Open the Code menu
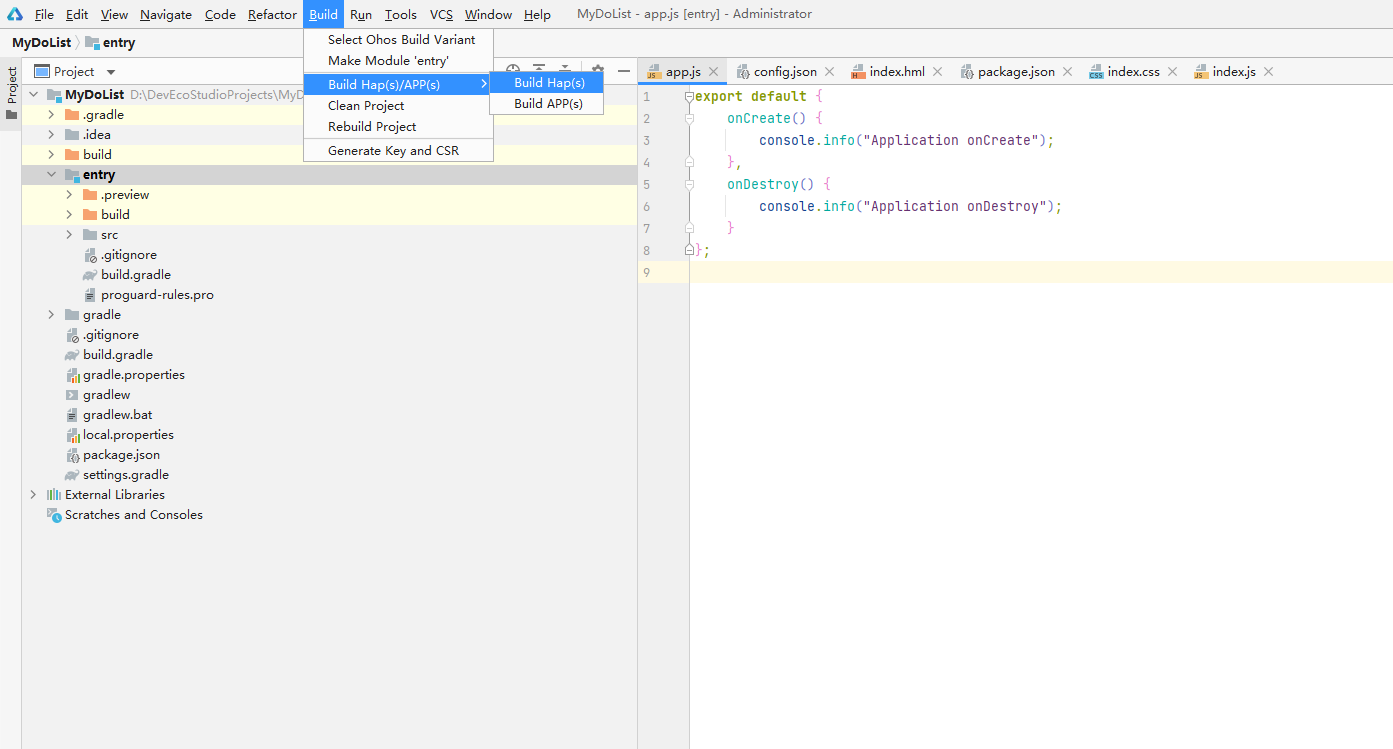The height and width of the screenshot is (749, 1393). point(220,14)
